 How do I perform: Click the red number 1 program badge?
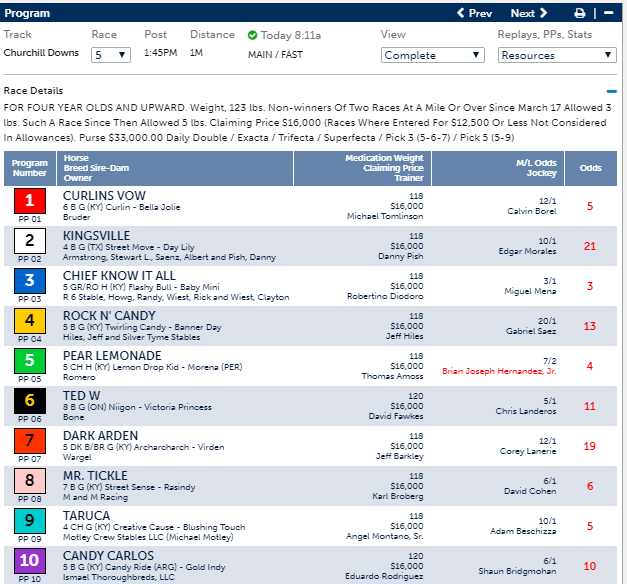tap(29, 202)
